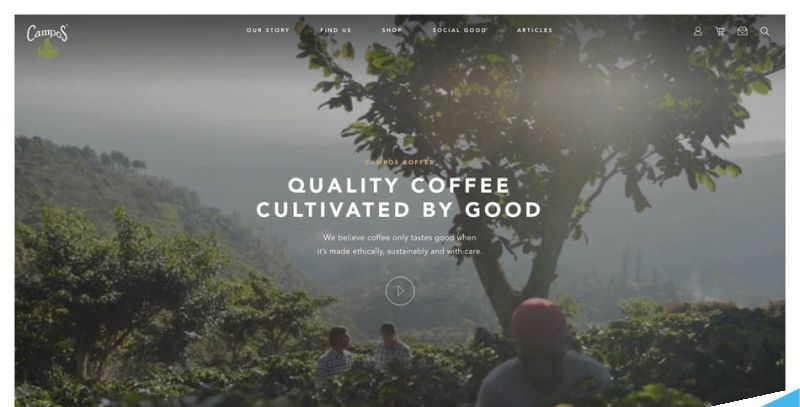Click the 'made ethically, sustainably' text line
The image size is (800, 407).
pyautogui.click(x=399, y=251)
